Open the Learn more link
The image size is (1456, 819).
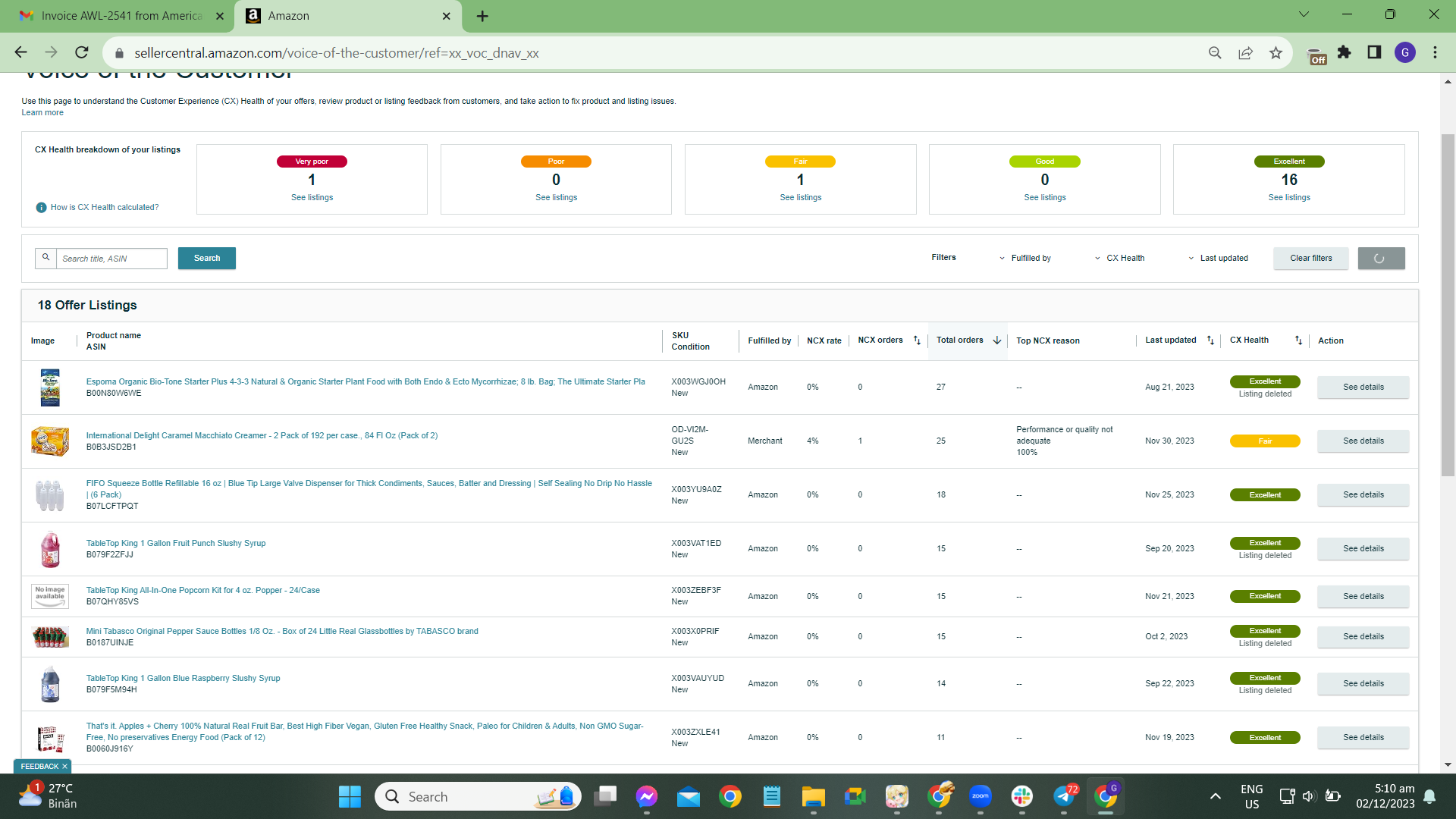pyautogui.click(x=42, y=113)
